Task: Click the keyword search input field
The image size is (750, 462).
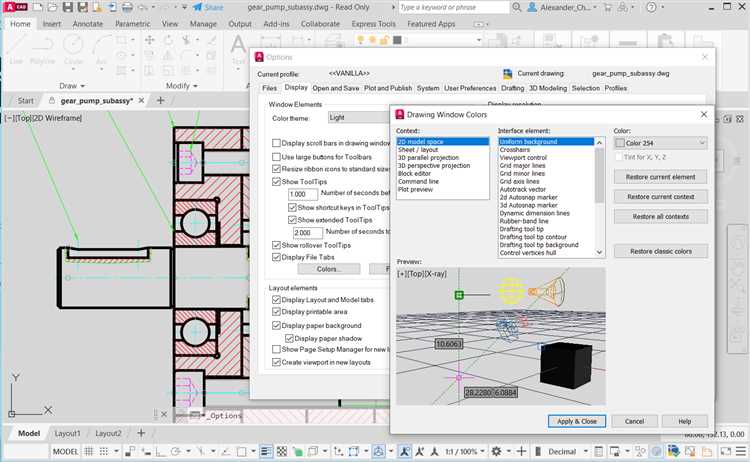Action: pos(453,7)
